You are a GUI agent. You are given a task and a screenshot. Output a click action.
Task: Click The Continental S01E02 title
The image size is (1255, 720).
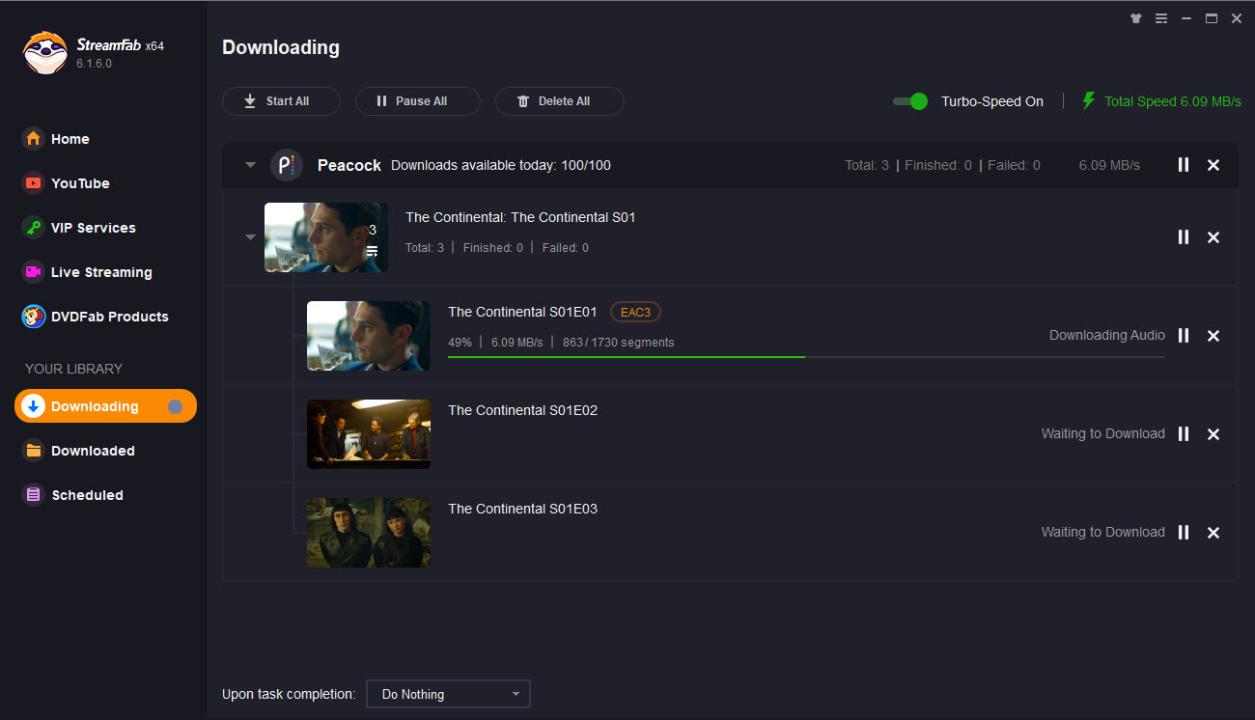click(523, 410)
